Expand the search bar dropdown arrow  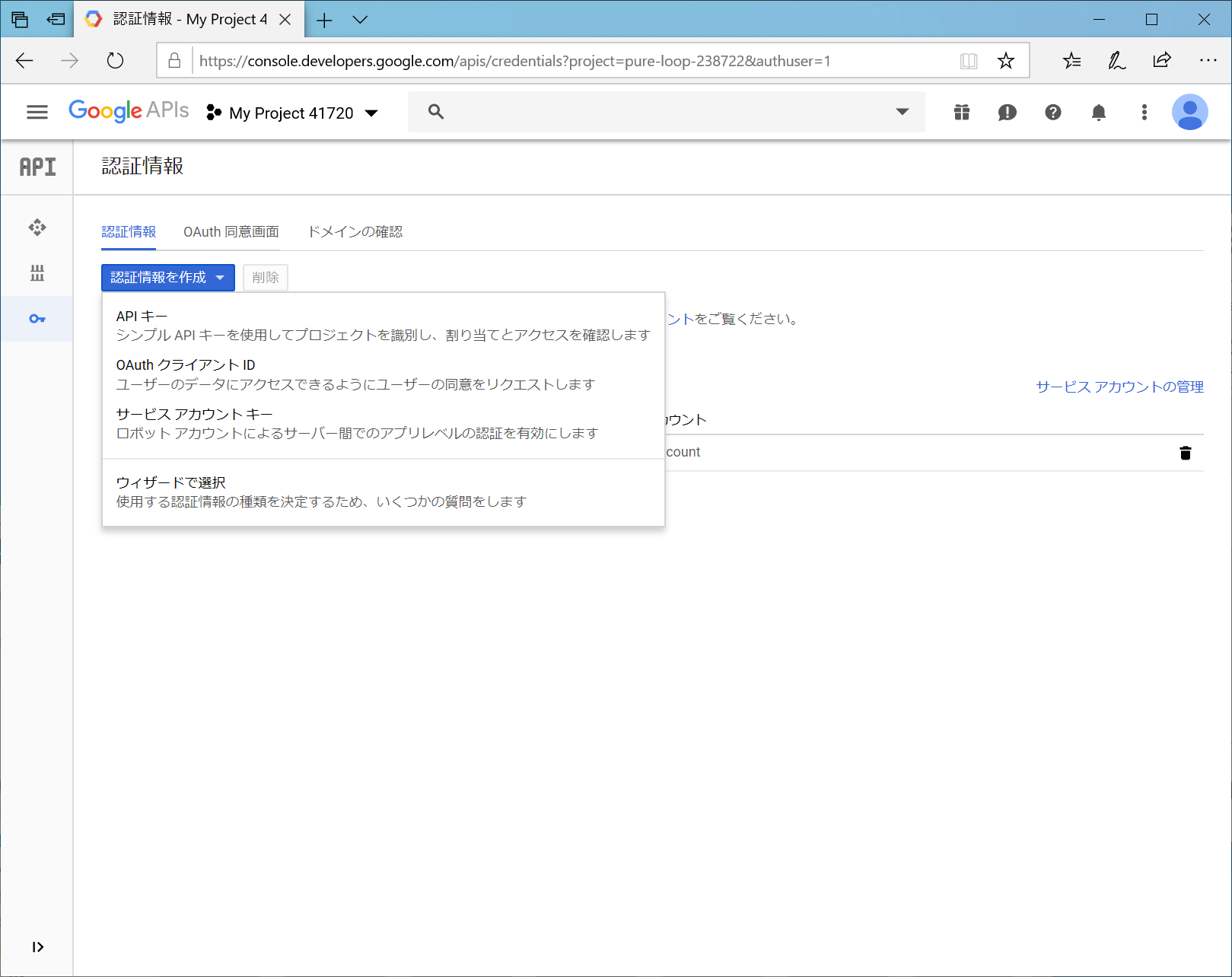click(x=903, y=112)
